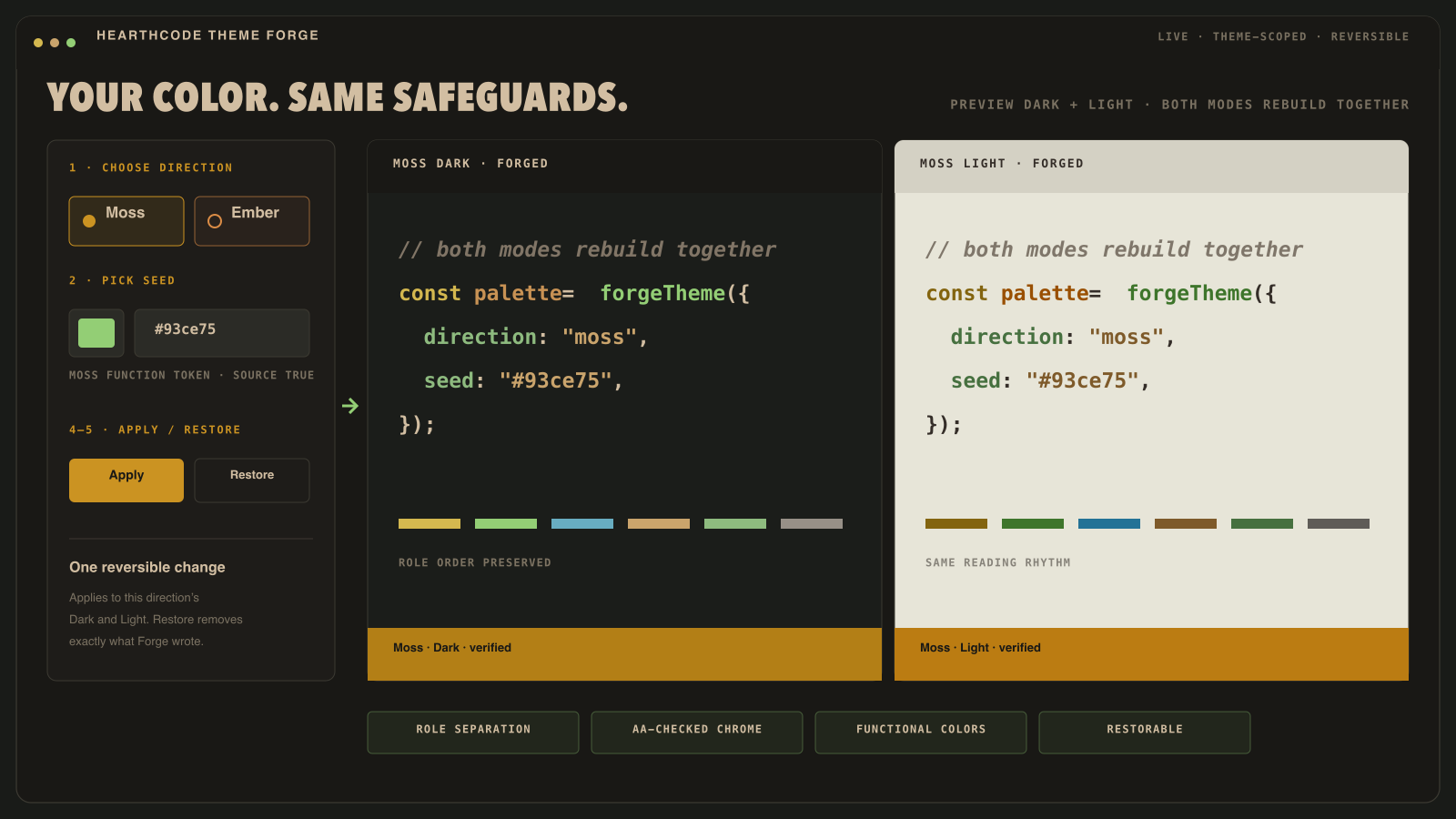This screenshot has height=819, width=1456.
Task: Click the green arrow icon beside the Moss Dark preview
Action: tap(350, 406)
